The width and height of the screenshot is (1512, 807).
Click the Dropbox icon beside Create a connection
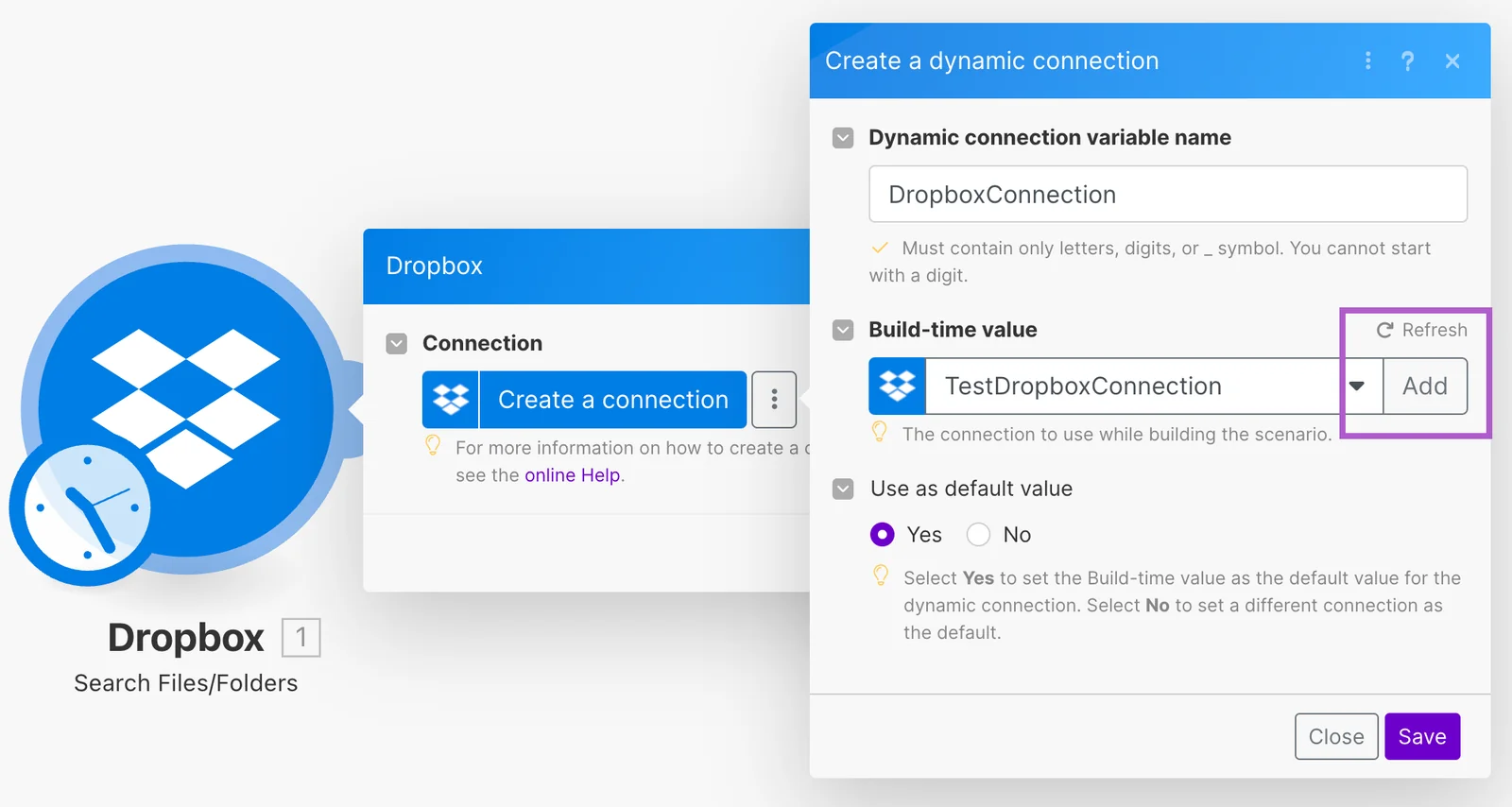451,400
